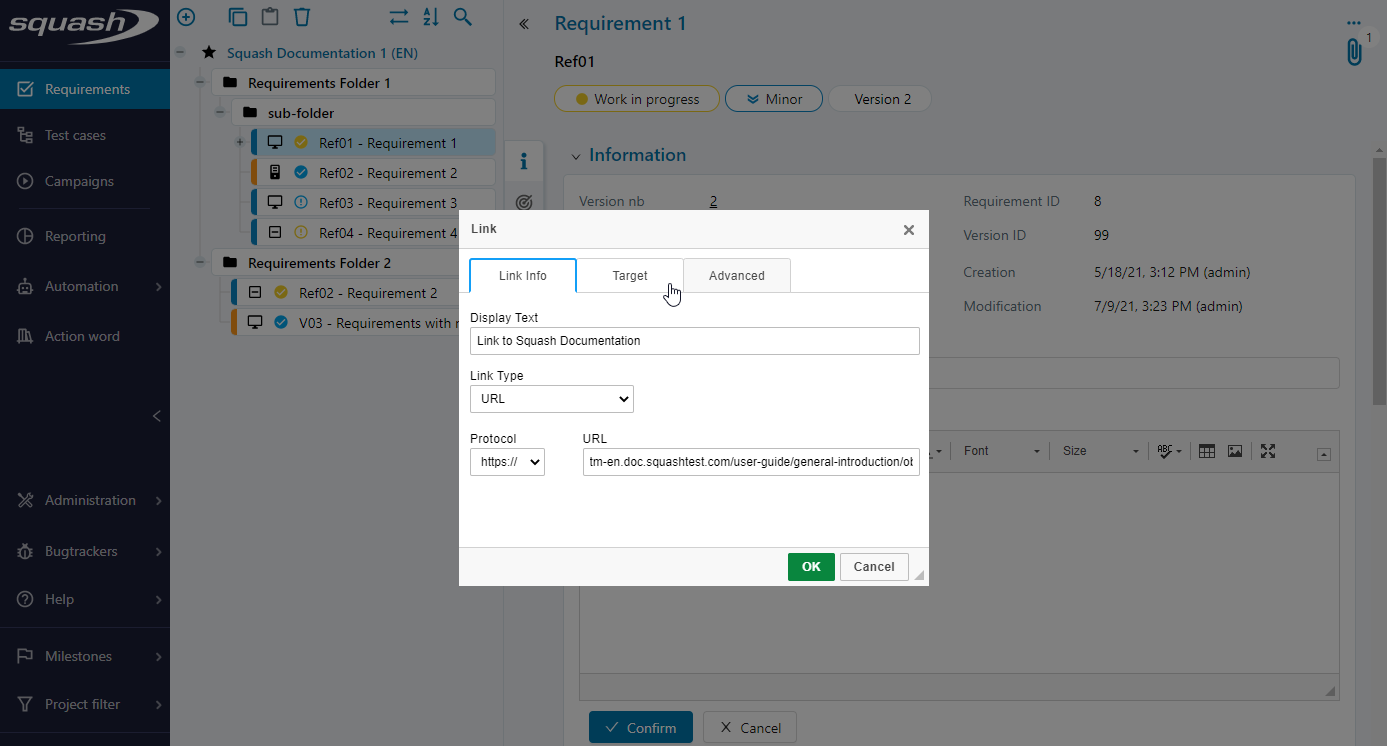Click the paste clipboard icon

click(269, 17)
